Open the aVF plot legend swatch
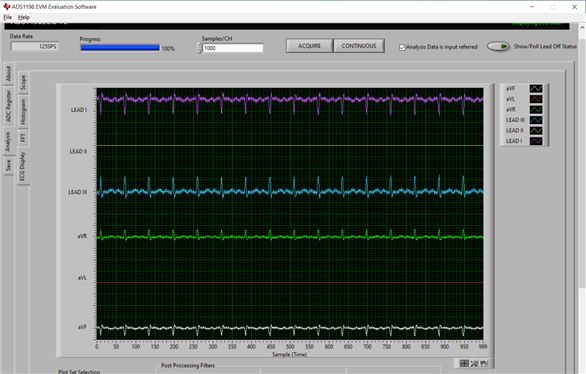This screenshot has width=586, height=374. pyautogui.click(x=536, y=89)
